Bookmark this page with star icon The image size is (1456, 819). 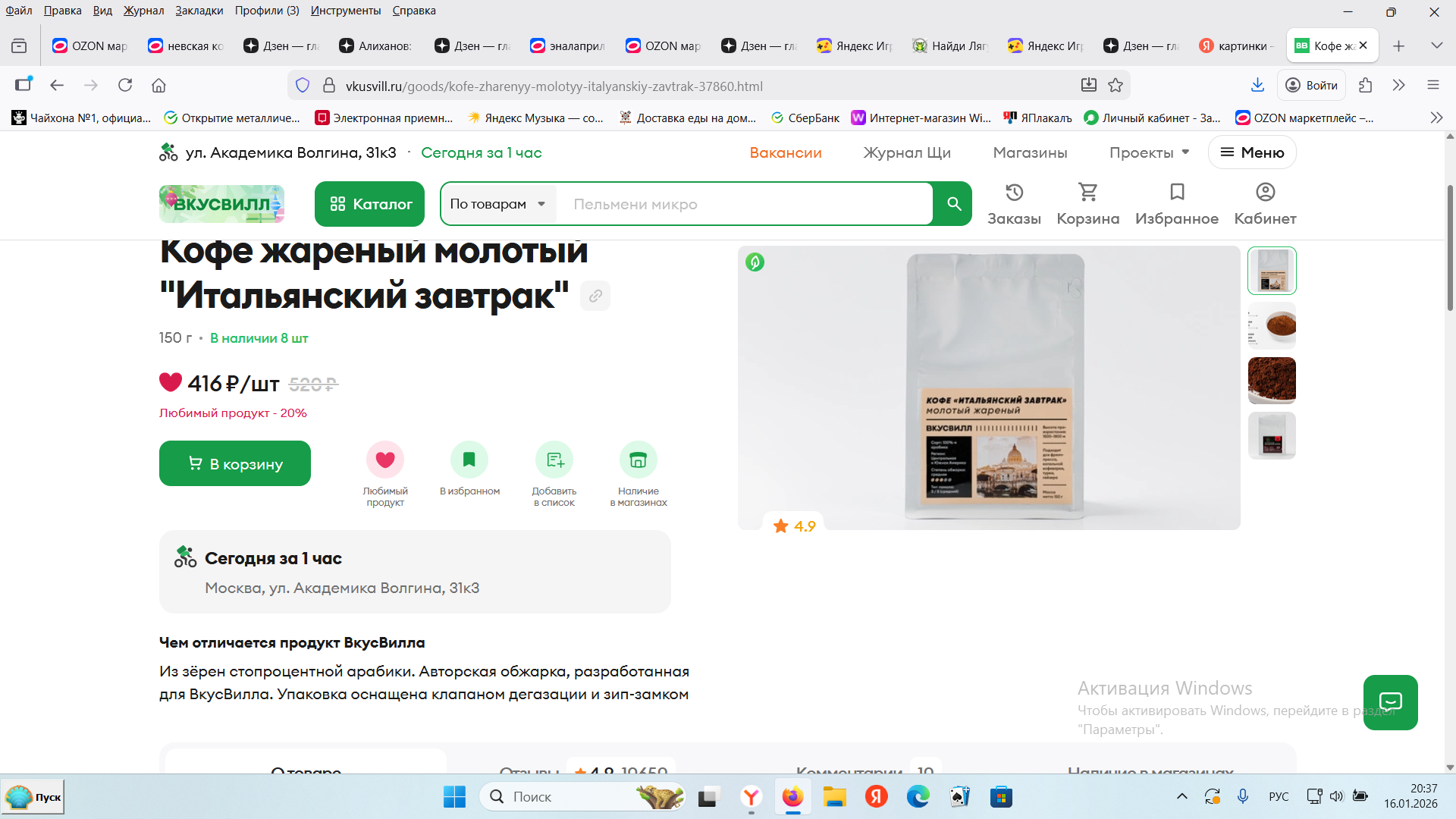(1116, 85)
